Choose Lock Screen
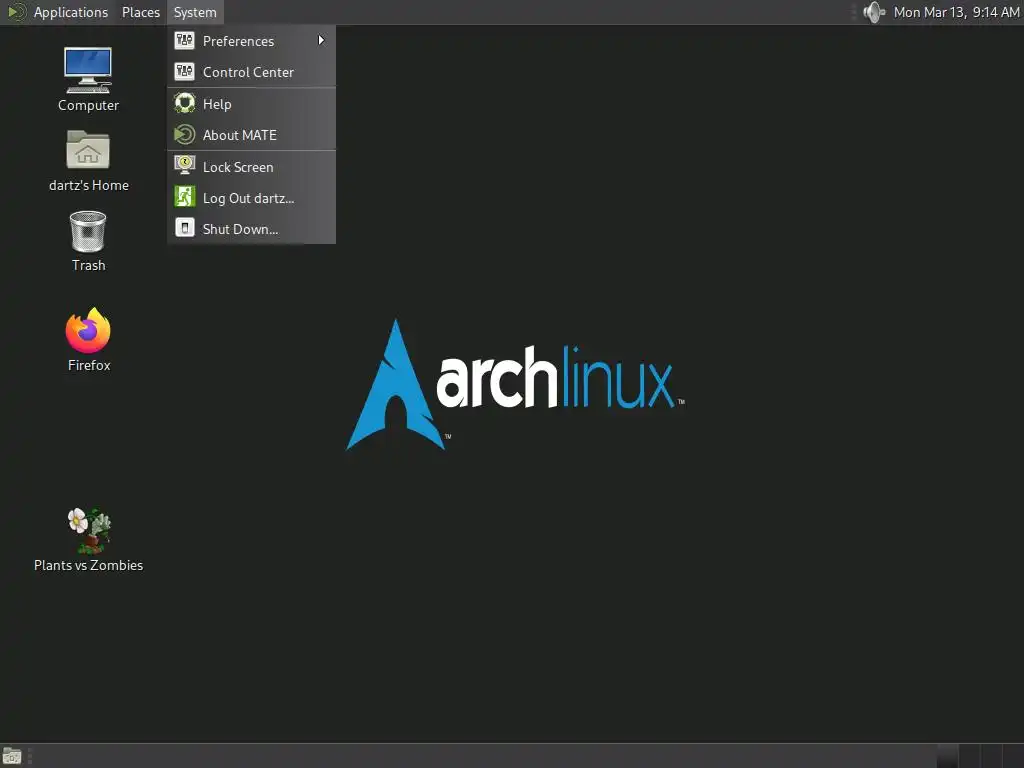This screenshot has width=1024, height=768. (251, 167)
